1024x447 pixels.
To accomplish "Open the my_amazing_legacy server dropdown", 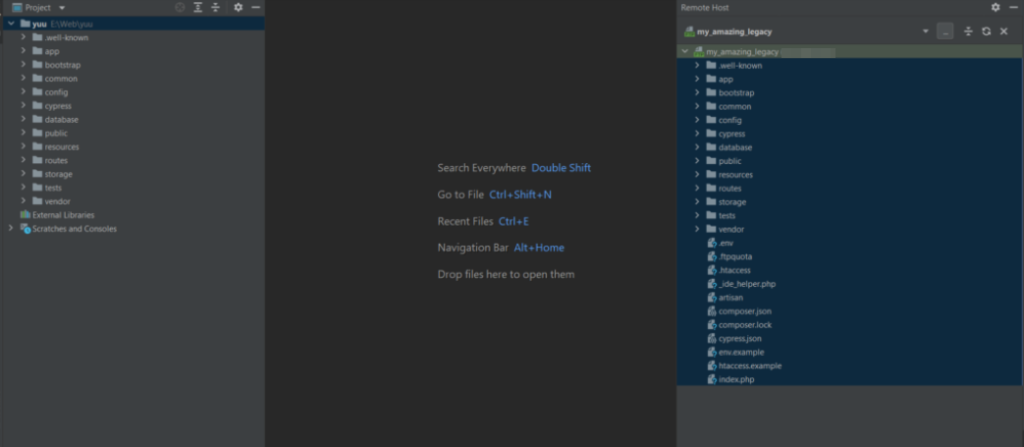I will click(925, 31).
